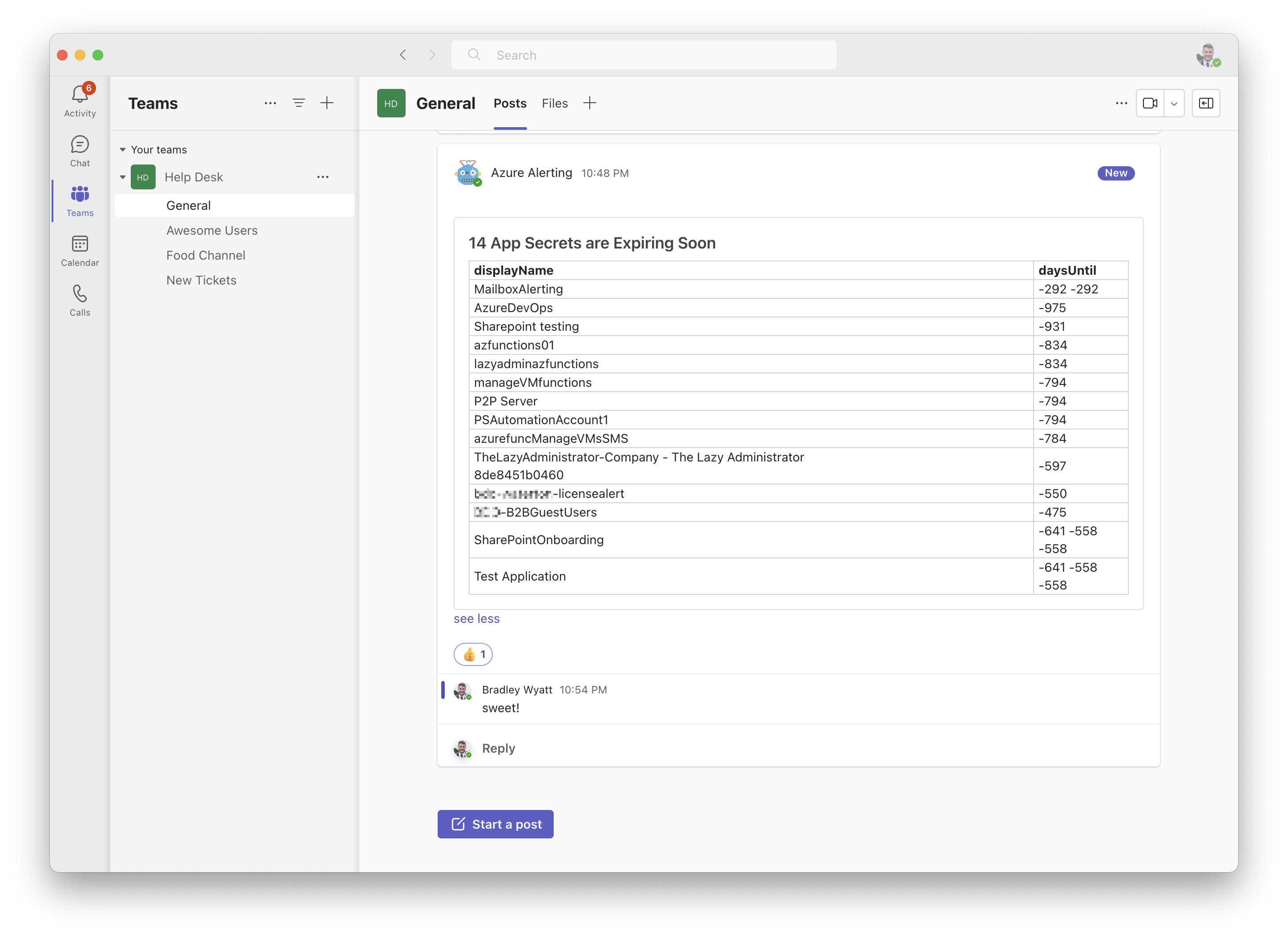Collapse the Your teams section
The width and height of the screenshot is (1288, 938).
click(x=123, y=149)
